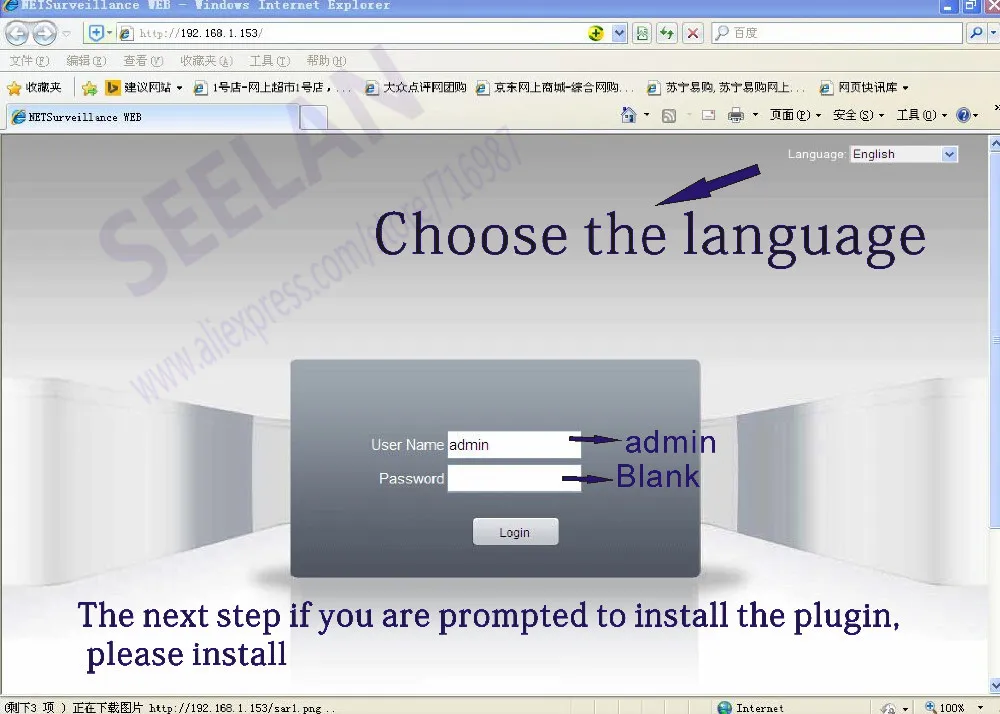Click the address bar showing 192.168.1.153
Image resolution: width=1000 pixels, height=714 pixels.
(x=351, y=33)
